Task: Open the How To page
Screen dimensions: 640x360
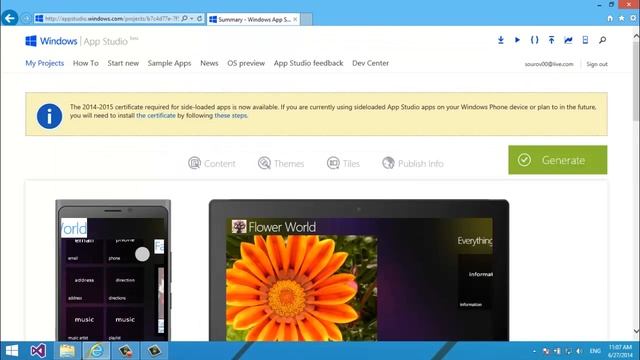Action: point(86,63)
